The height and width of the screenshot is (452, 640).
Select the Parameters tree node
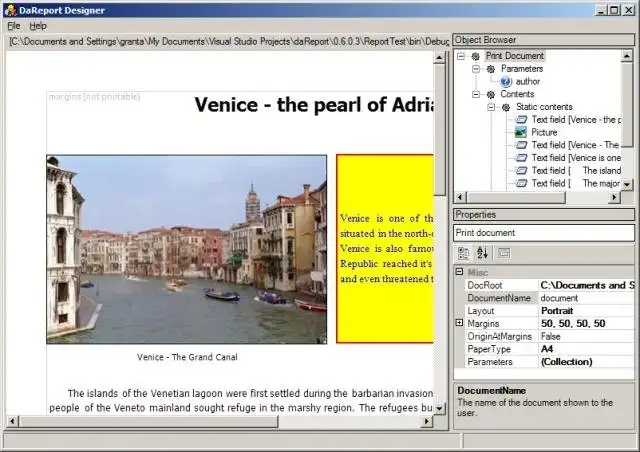tap(522, 69)
